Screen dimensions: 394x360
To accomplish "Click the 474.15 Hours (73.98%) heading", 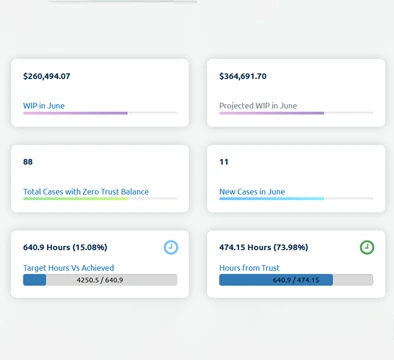I will coord(264,247).
